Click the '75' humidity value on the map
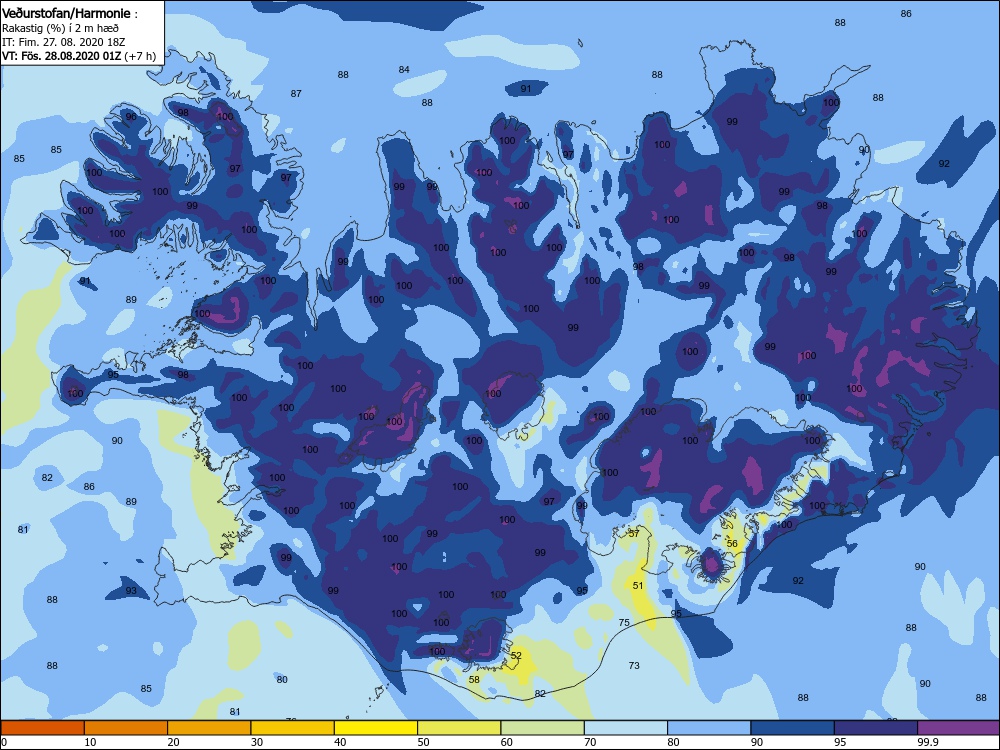Image resolution: width=1000 pixels, height=750 pixels. 624,622
